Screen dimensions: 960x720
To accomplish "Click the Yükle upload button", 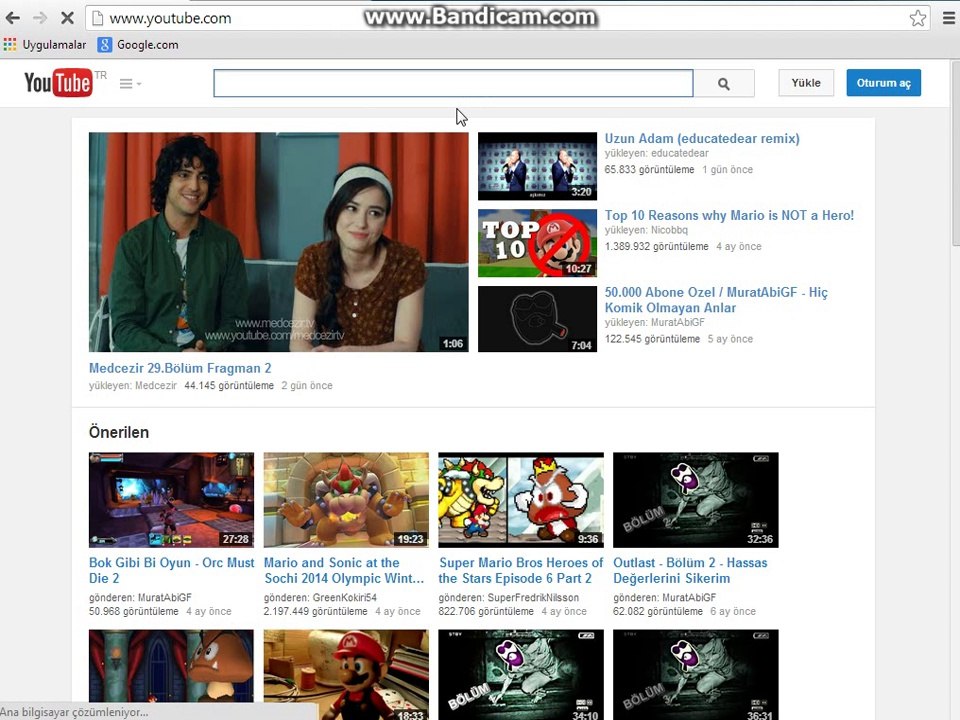I will (x=806, y=83).
